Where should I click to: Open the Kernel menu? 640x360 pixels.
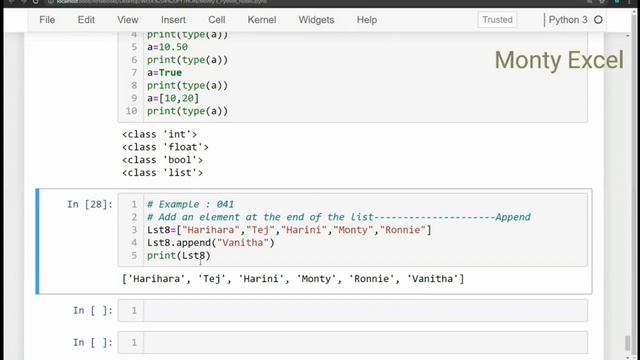[262, 20]
